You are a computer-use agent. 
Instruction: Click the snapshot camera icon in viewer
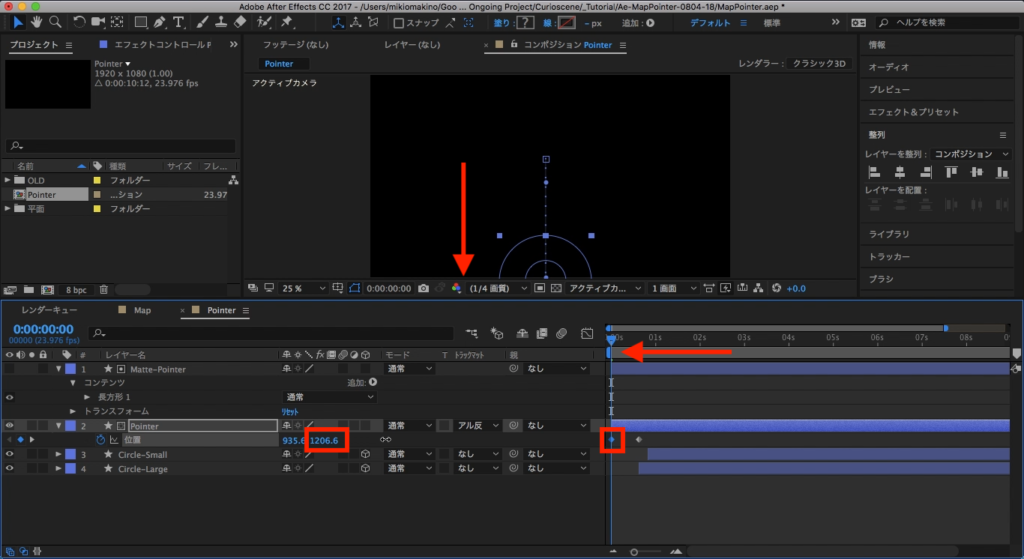click(x=424, y=288)
